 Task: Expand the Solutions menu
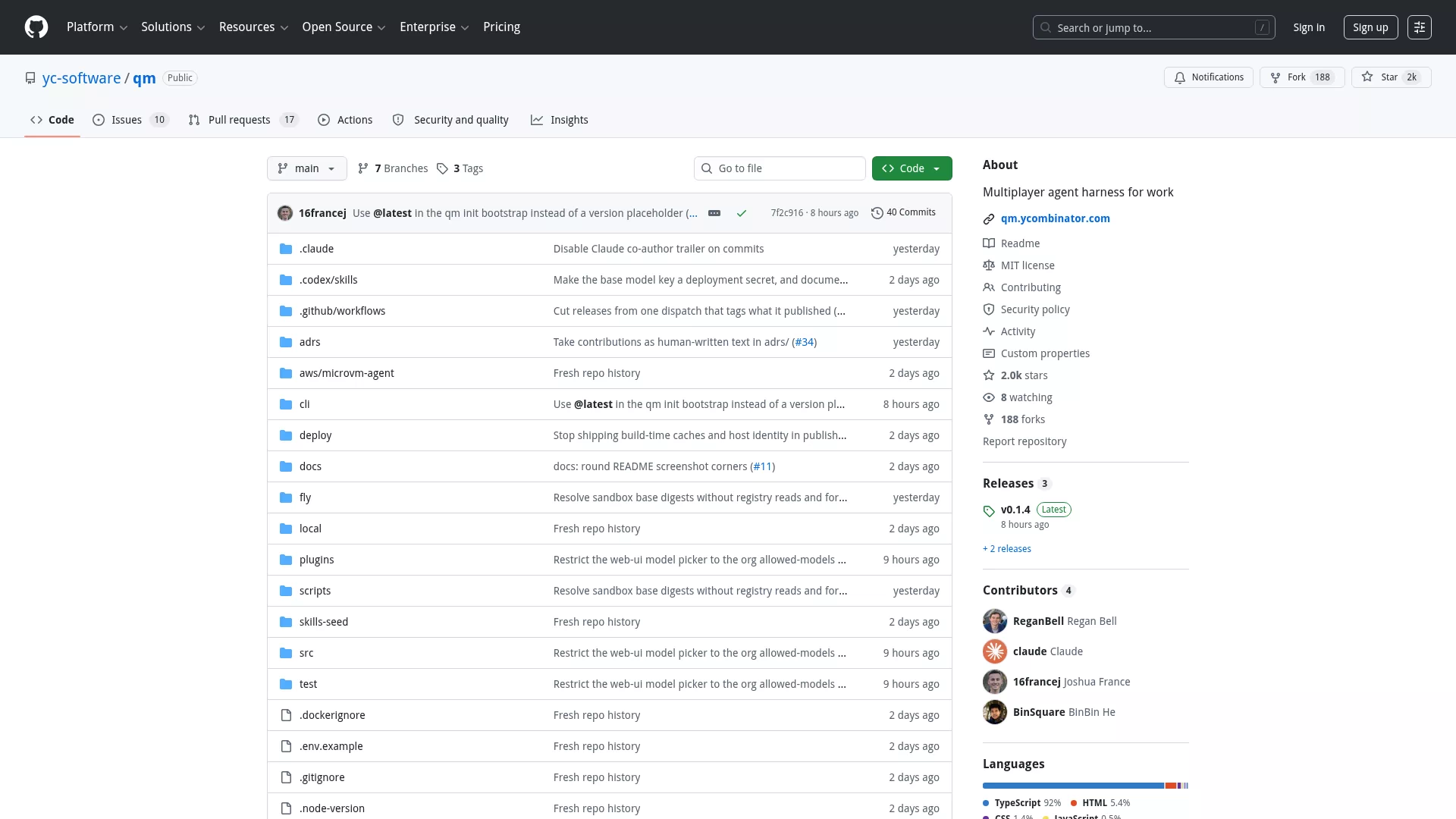[x=173, y=27]
